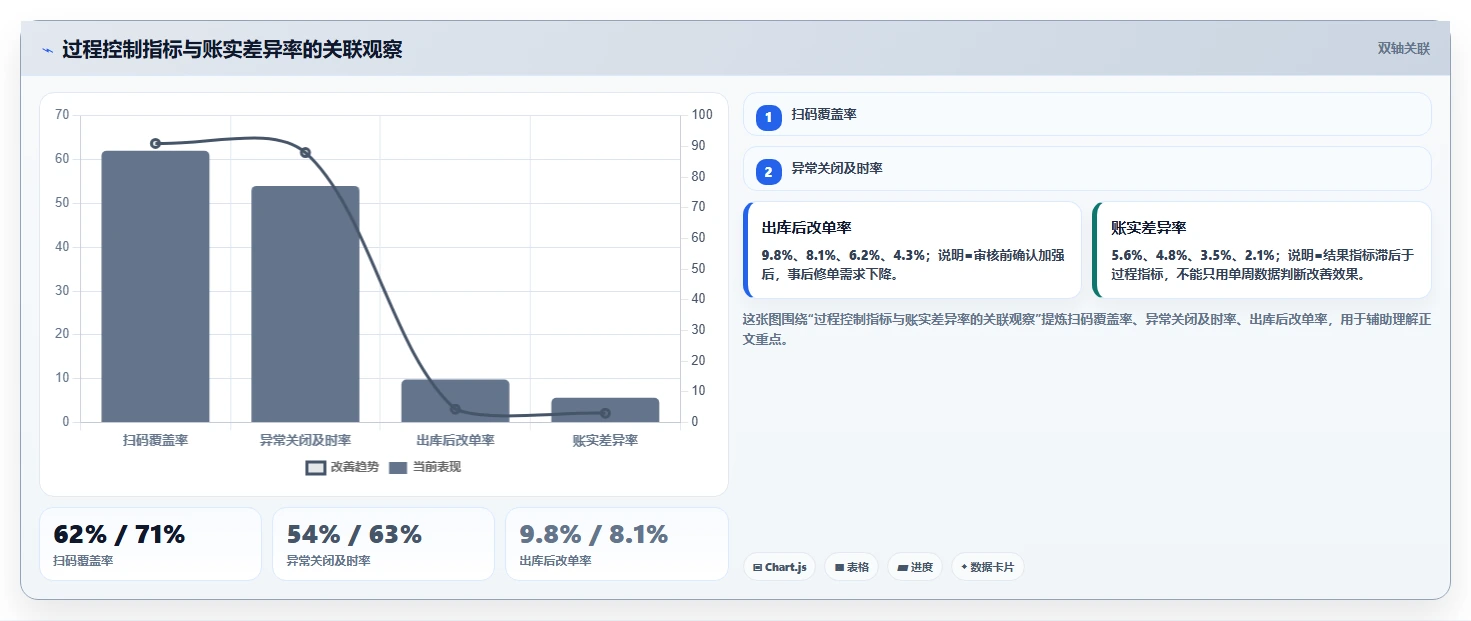
Task: Click the Chart.js tag text
Action: coord(786,567)
